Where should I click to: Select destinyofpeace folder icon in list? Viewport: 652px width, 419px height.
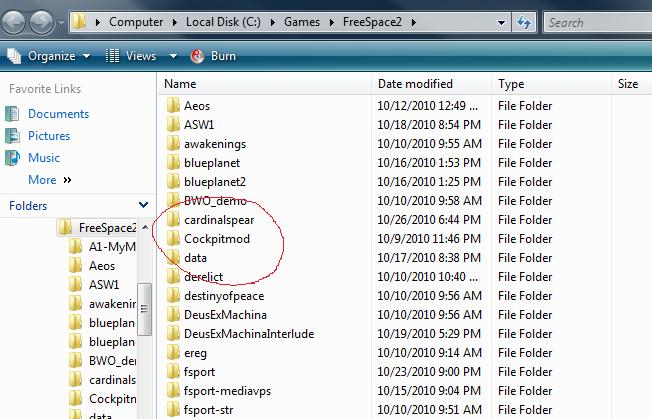[173, 296]
